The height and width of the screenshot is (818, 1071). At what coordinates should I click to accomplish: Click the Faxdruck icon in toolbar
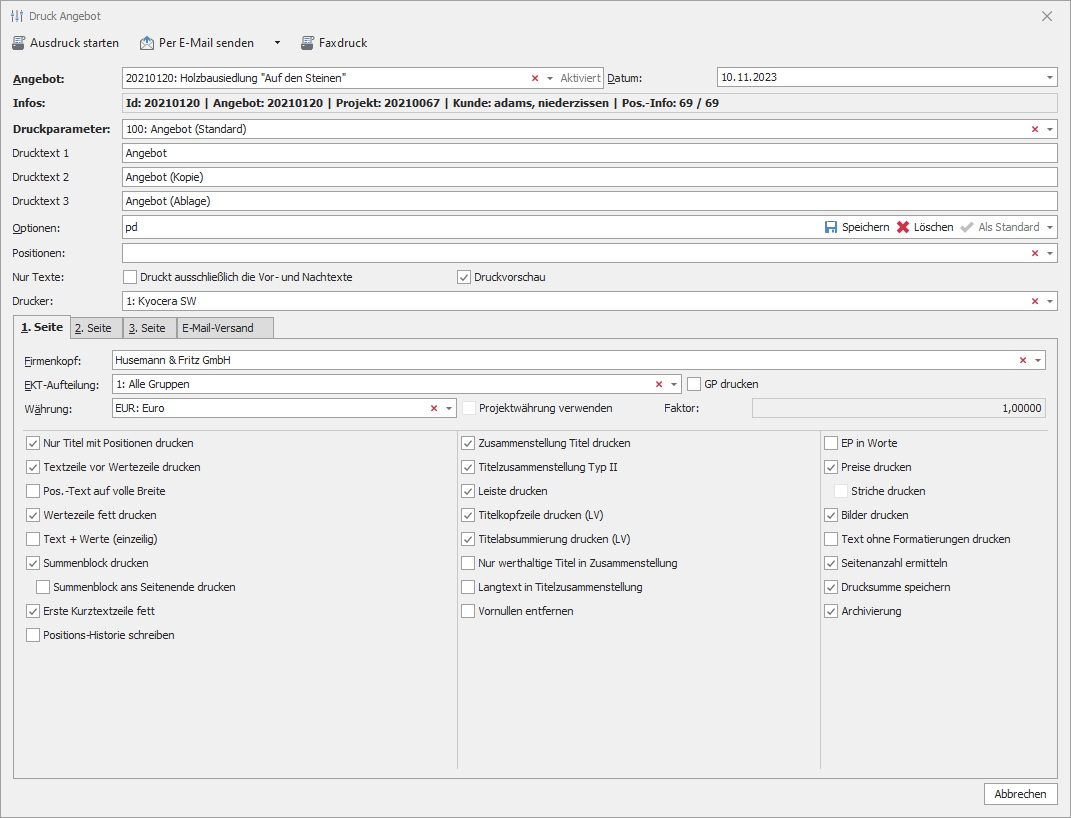307,43
